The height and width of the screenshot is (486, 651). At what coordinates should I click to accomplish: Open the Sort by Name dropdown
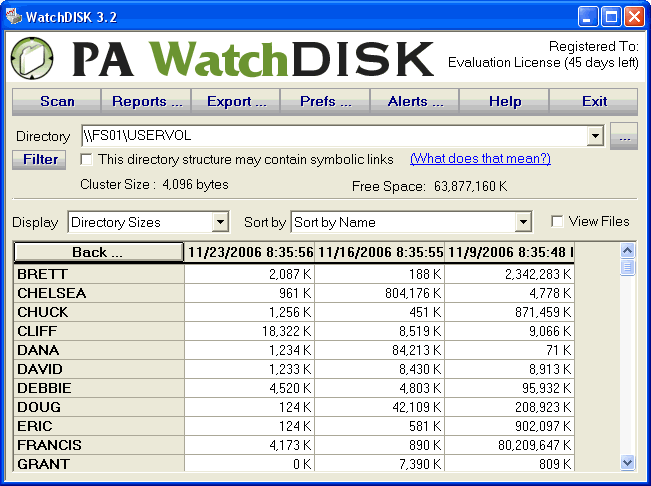click(523, 222)
